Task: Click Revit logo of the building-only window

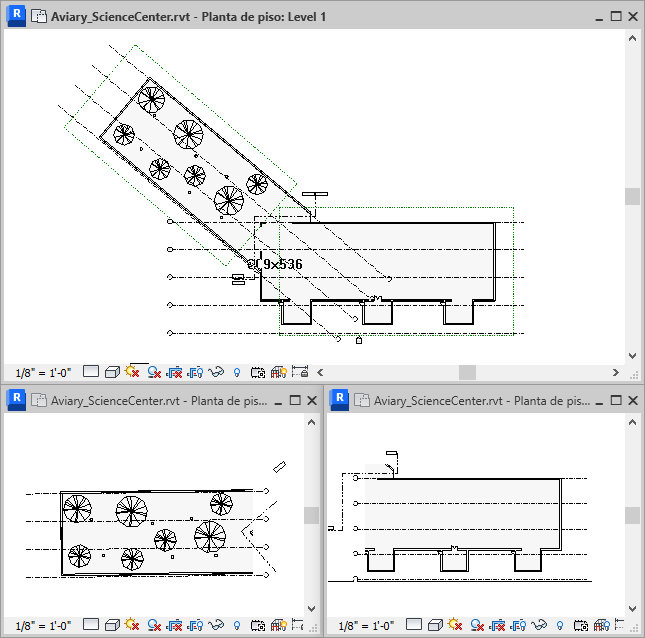Action: click(339, 400)
